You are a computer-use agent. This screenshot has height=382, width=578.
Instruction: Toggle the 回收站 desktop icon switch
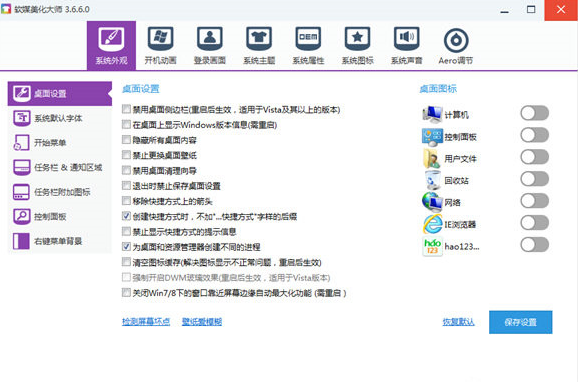[x=535, y=179]
